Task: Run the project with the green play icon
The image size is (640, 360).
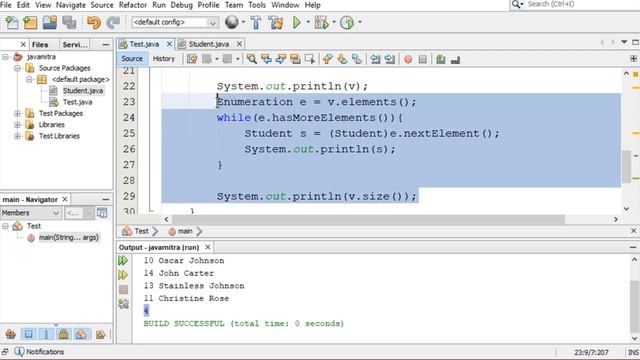Action: pyautogui.click(x=297, y=22)
